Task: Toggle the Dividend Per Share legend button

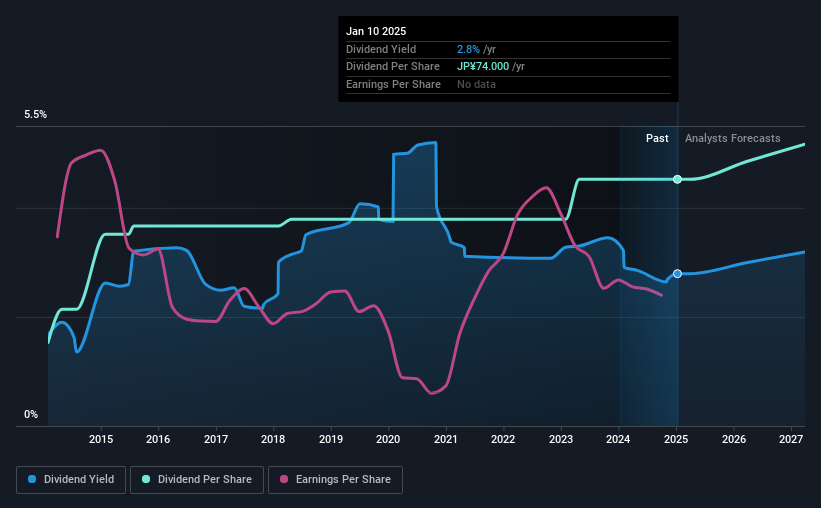Action: 197,480
